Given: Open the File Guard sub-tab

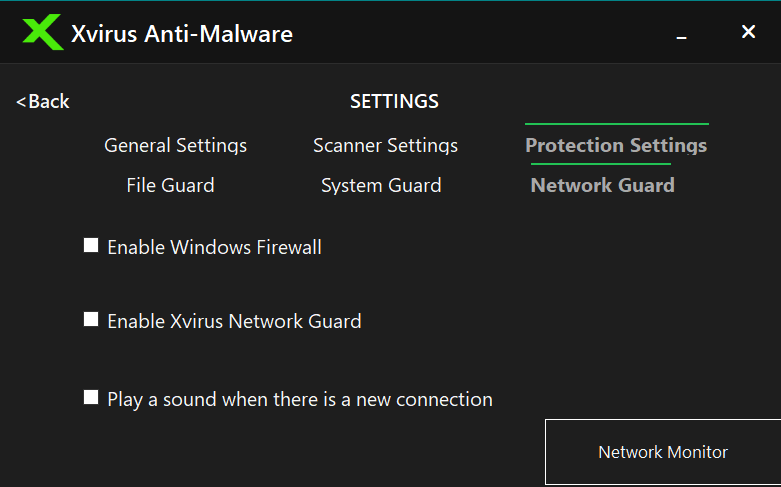Looking at the screenshot, I should [170, 185].
